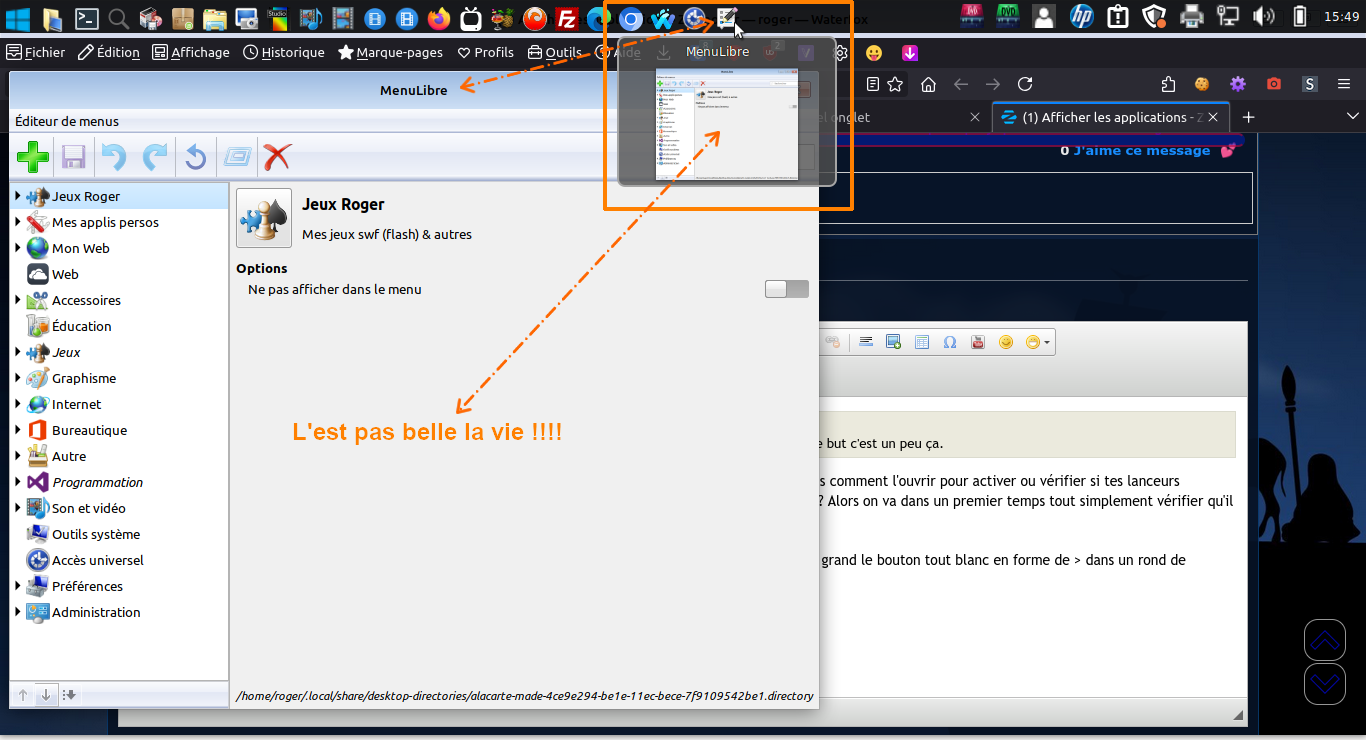Click the Jeux Roger chess icon button
The width and height of the screenshot is (1366, 740).
tap(264, 218)
